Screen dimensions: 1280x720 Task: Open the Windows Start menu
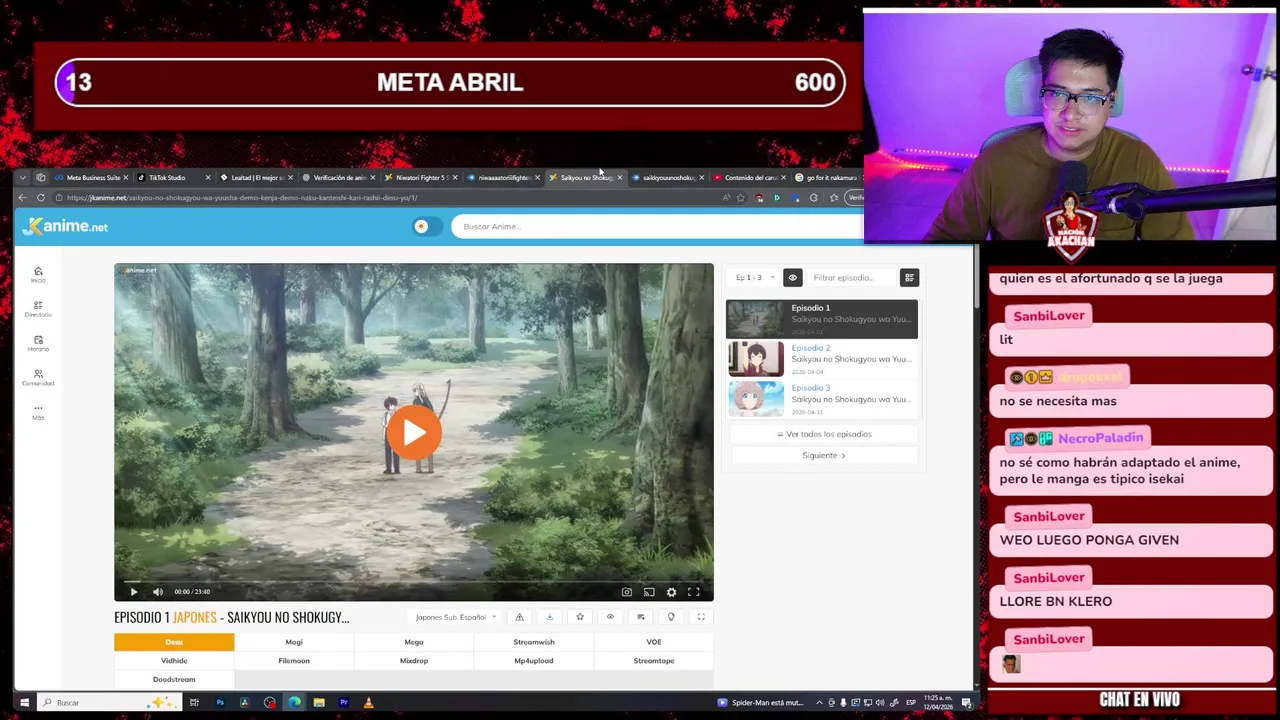24,703
